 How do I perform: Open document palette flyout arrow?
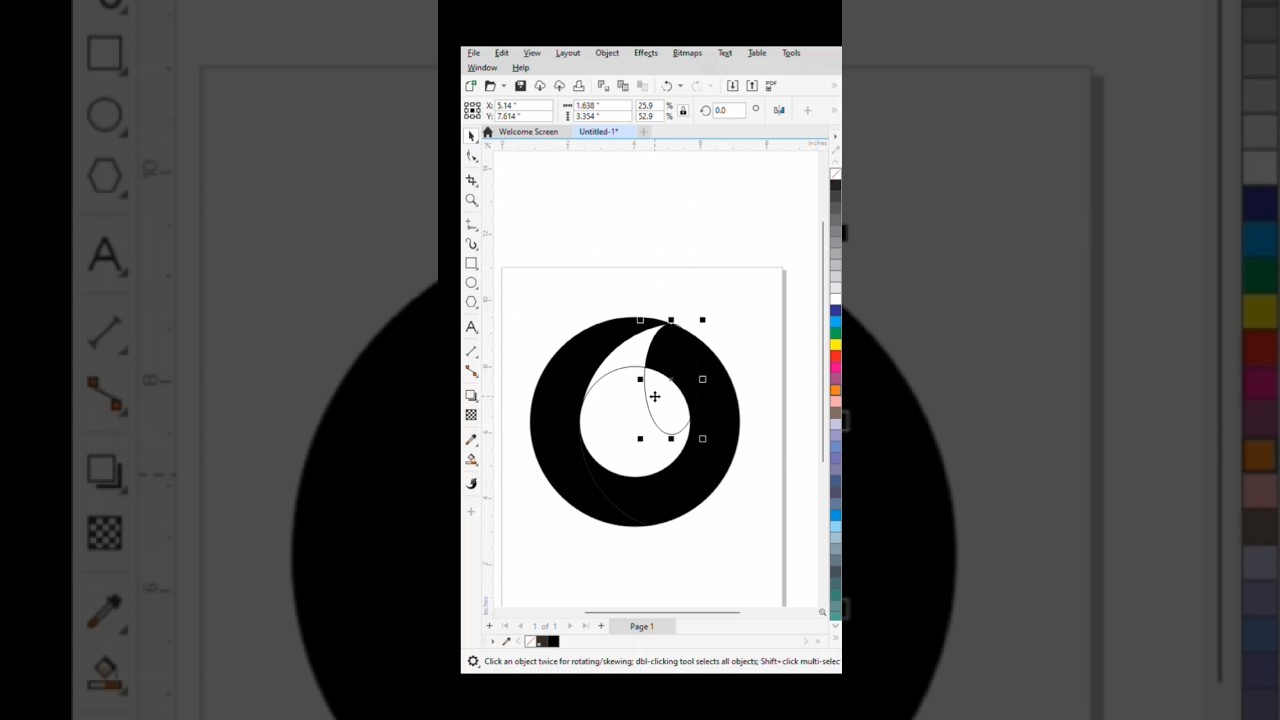click(x=492, y=641)
